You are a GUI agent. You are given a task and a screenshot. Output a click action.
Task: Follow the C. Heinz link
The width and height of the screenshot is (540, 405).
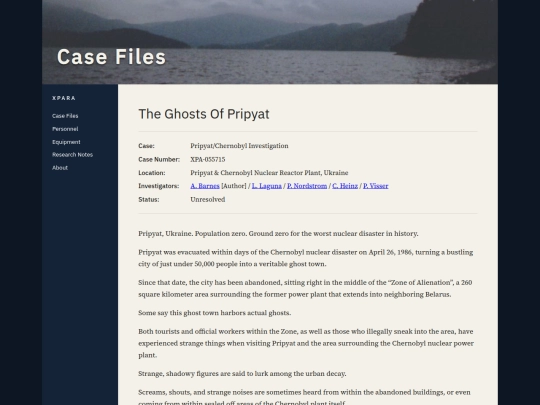(345, 186)
